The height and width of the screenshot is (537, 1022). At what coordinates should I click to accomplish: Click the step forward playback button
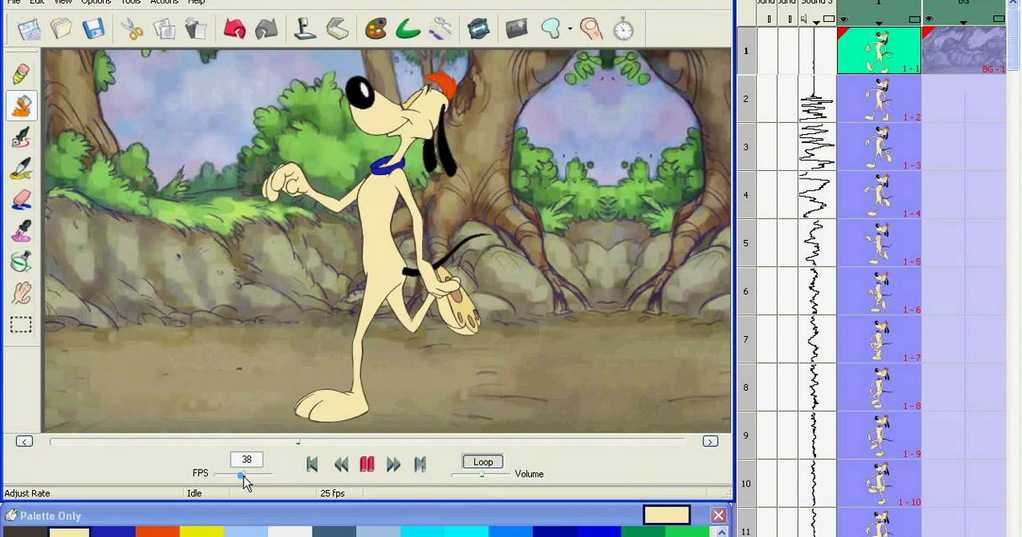tap(393, 464)
